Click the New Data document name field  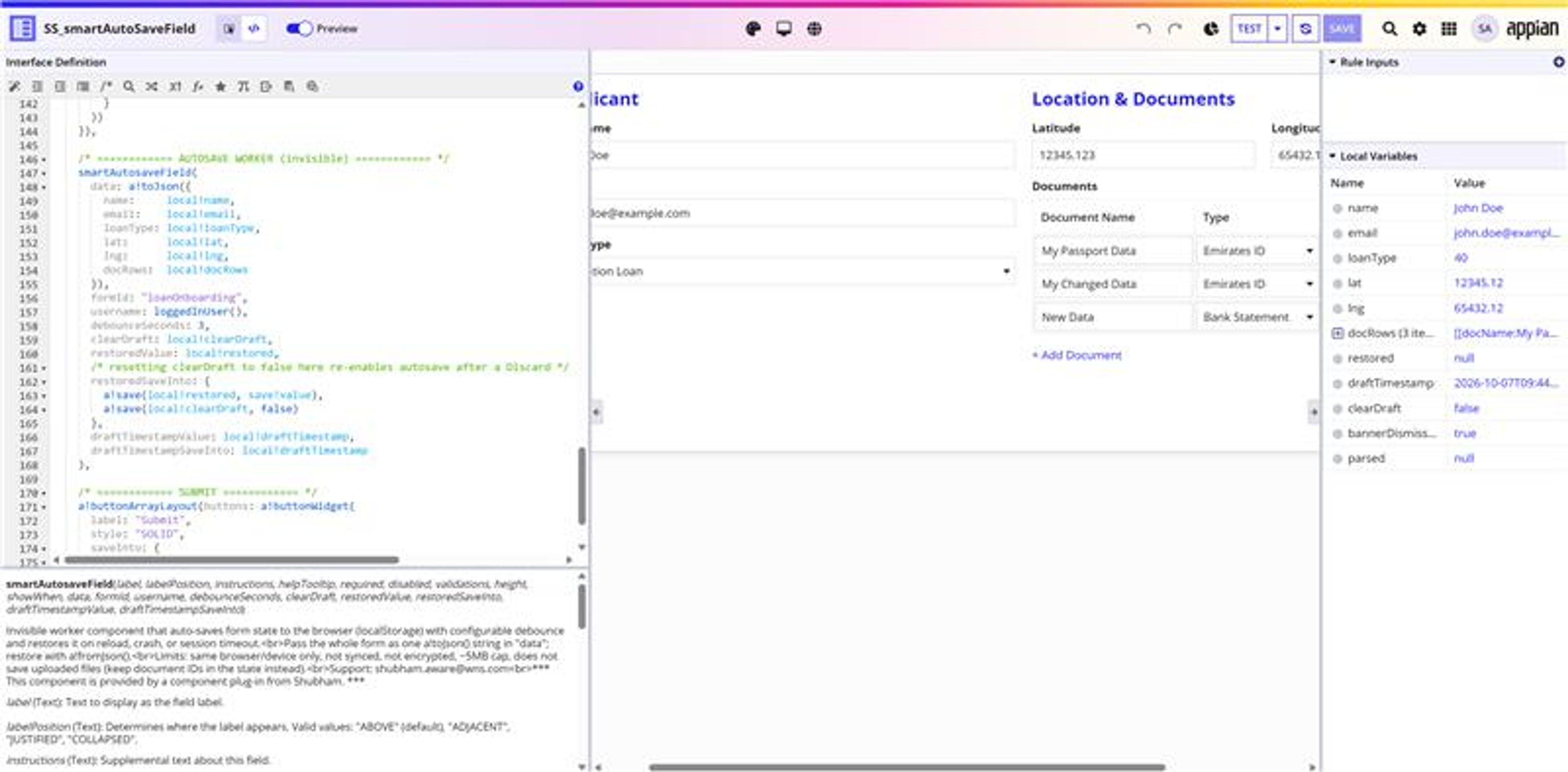tap(1113, 317)
